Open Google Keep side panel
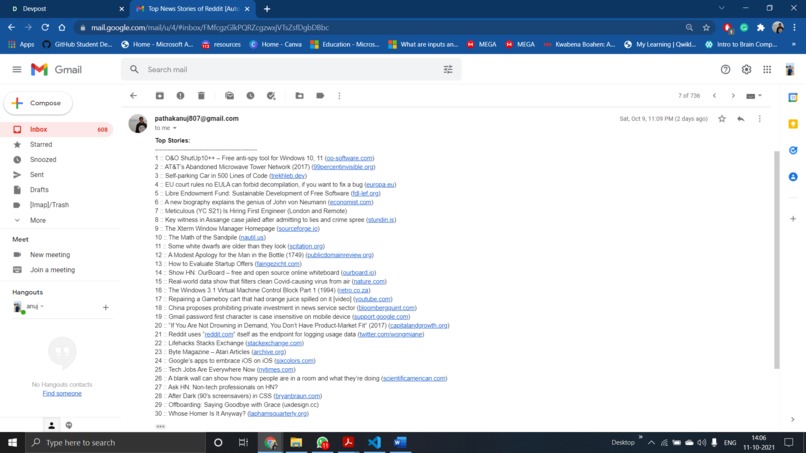806x453 pixels. click(793, 124)
